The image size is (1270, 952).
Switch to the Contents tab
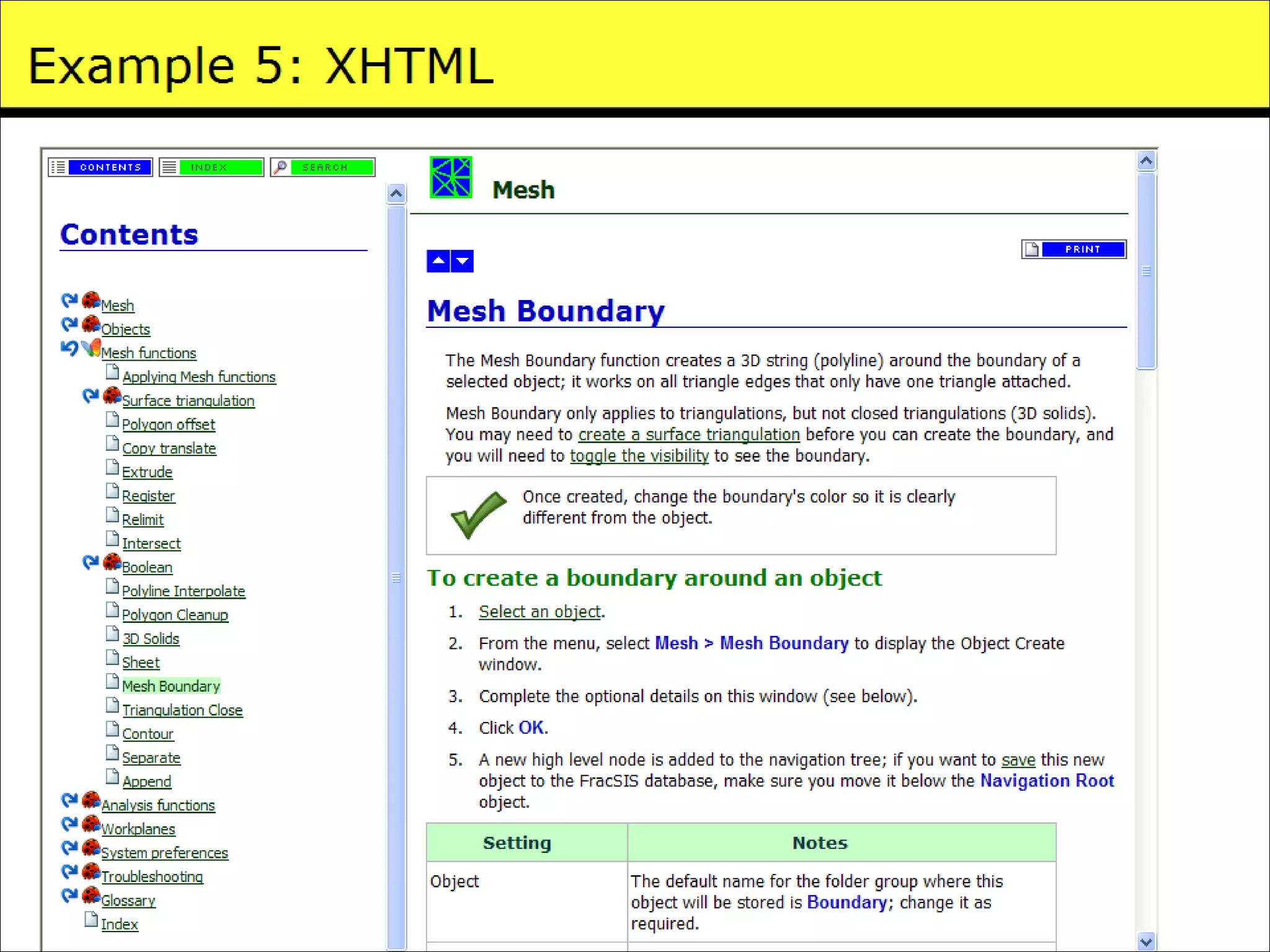(x=110, y=167)
